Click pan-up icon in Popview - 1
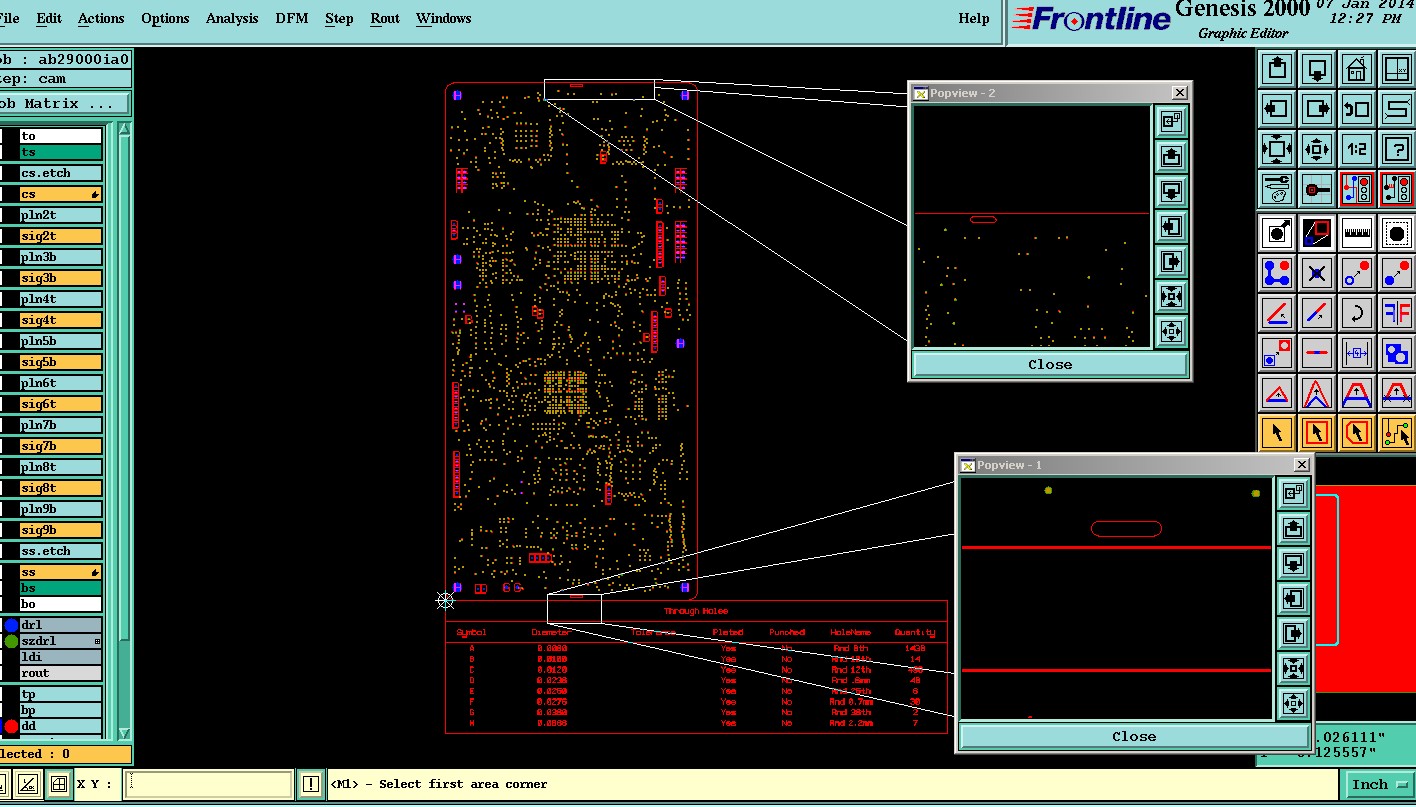 1294,528
